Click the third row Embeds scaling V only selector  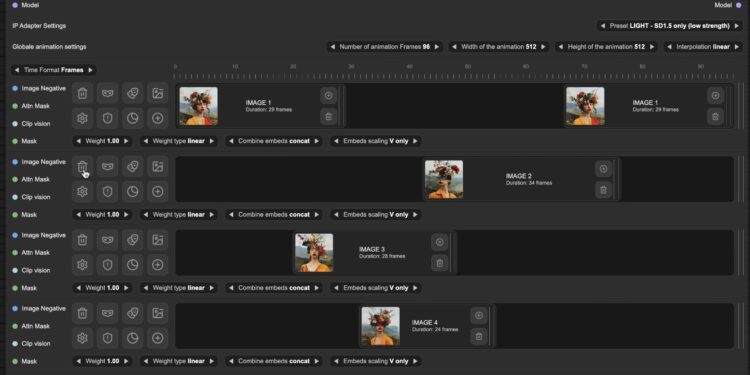click(x=376, y=288)
